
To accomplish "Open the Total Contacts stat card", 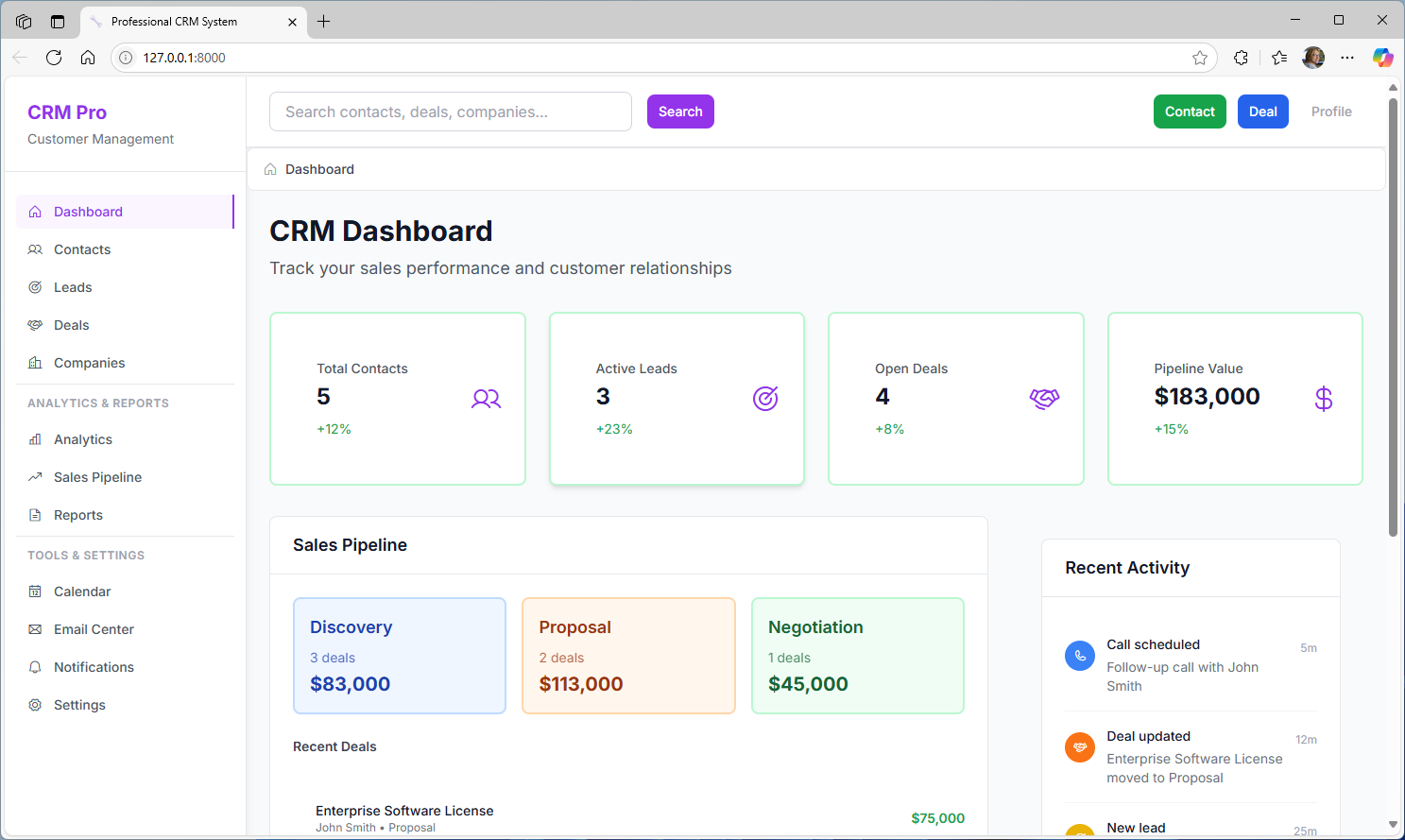I will (398, 399).
